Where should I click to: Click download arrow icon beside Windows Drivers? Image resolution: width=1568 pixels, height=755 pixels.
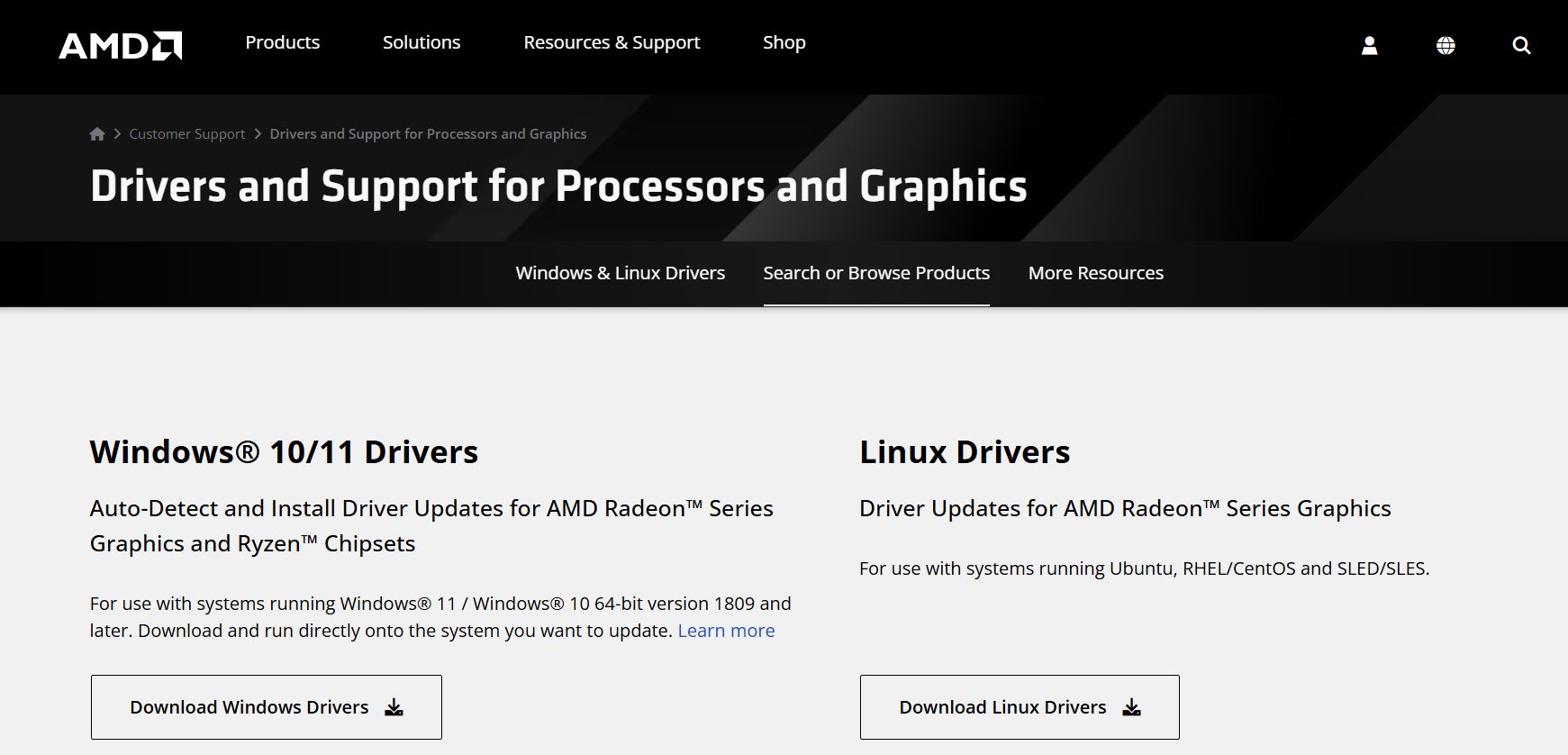[x=394, y=707]
